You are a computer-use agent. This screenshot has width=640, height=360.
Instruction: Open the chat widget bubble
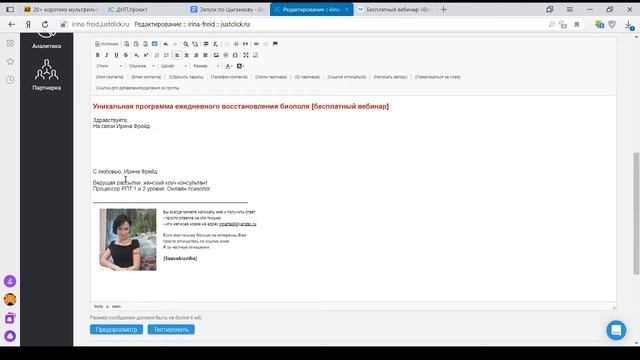point(616,330)
